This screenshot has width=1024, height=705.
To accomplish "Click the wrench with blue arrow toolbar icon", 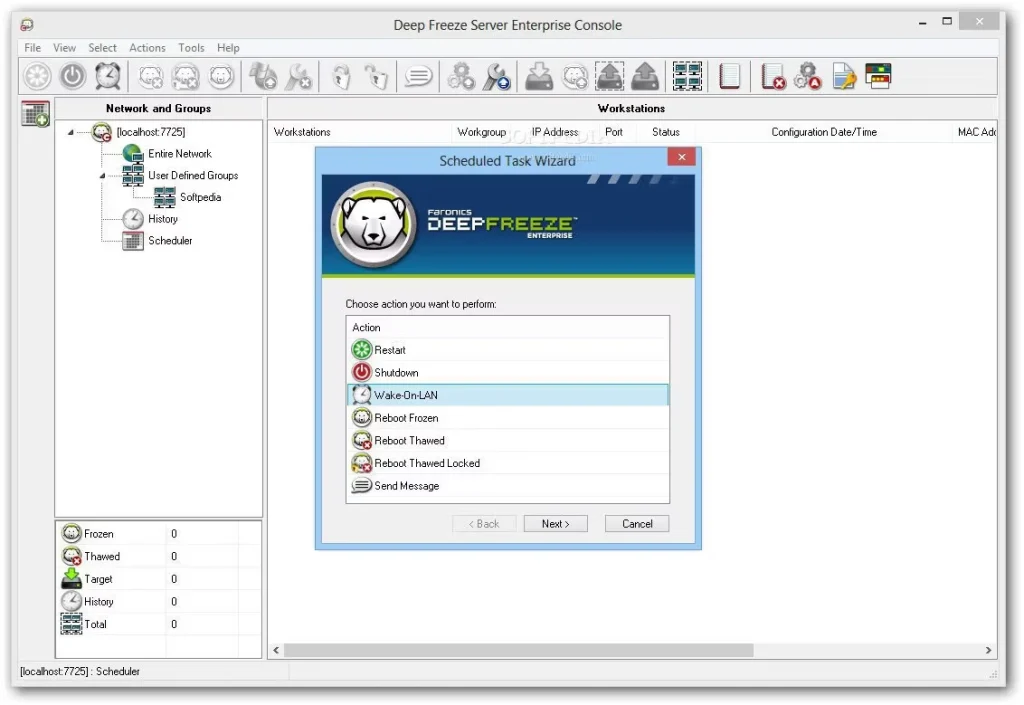I will tap(497, 76).
